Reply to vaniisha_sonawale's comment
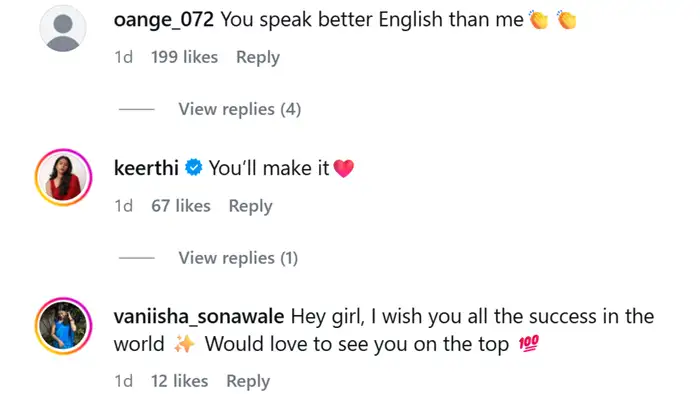The height and width of the screenshot is (394, 700). pyautogui.click(x=248, y=382)
